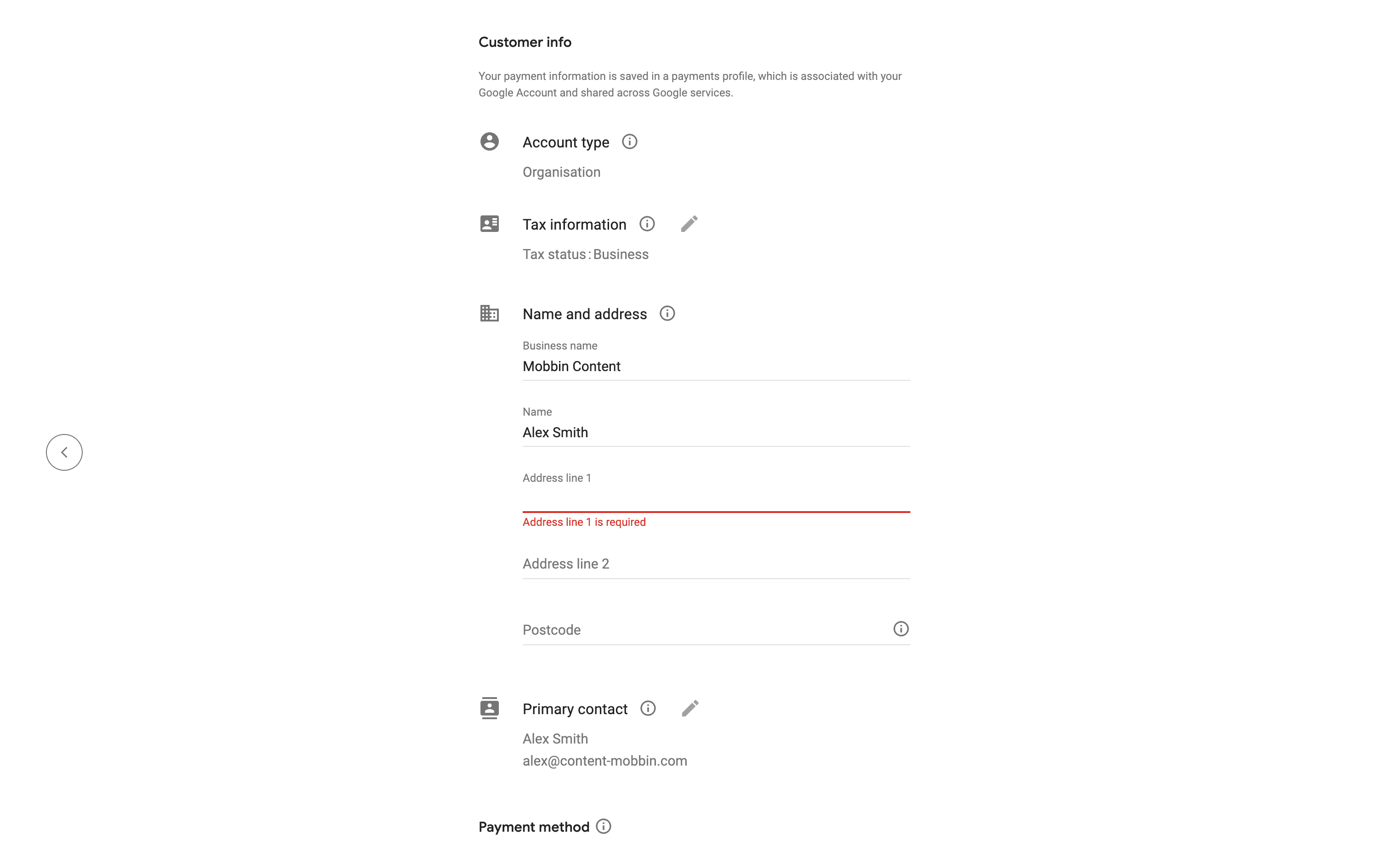The height and width of the screenshot is (868, 1389).
Task: Click the Postcode info icon
Action: (901, 629)
